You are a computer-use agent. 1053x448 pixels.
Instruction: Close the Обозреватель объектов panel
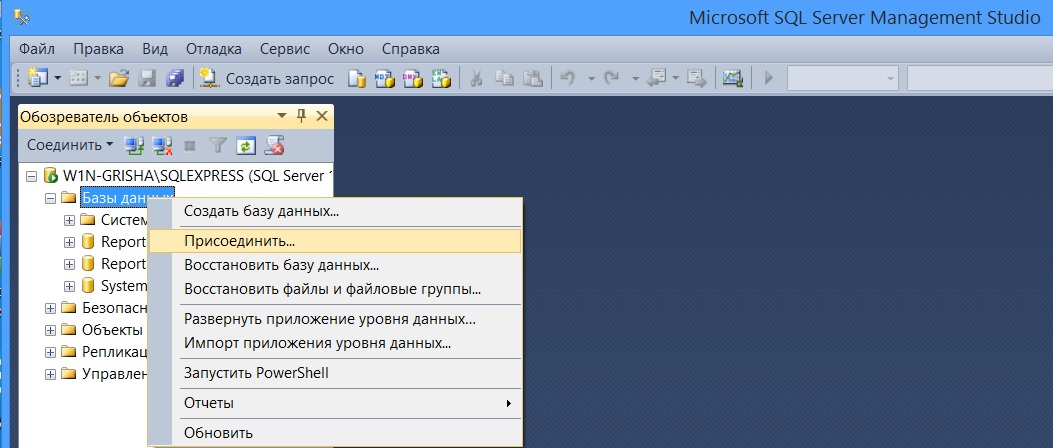322,116
